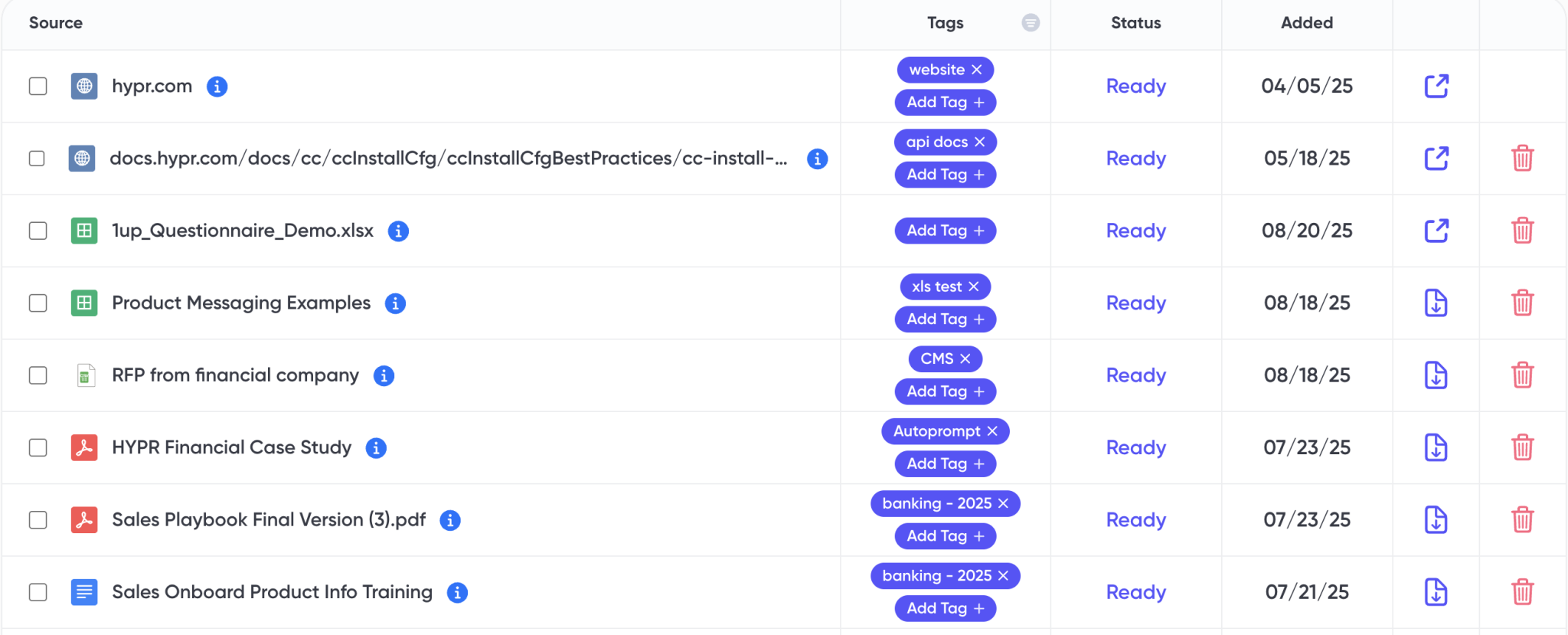Remove Autoprompt tag
This screenshot has width=1568, height=635.
pyautogui.click(x=992, y=431)
